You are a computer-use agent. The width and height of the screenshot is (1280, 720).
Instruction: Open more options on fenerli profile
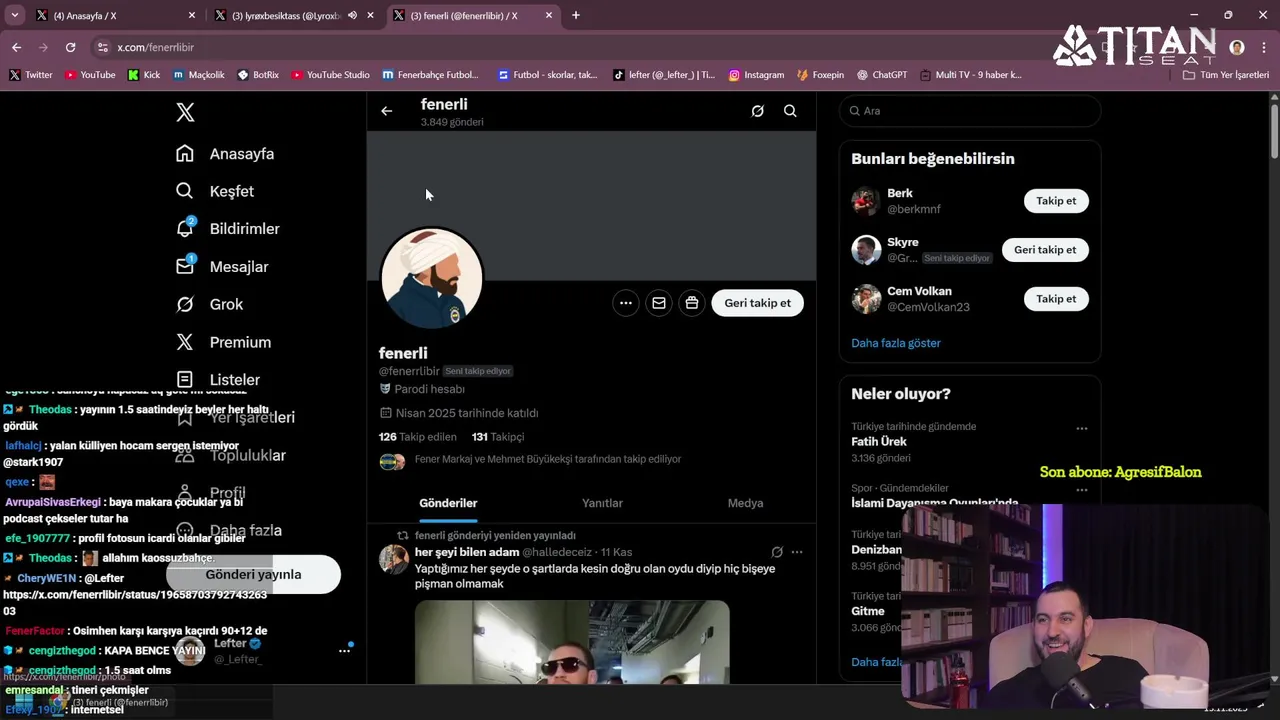tap(625, 303)
